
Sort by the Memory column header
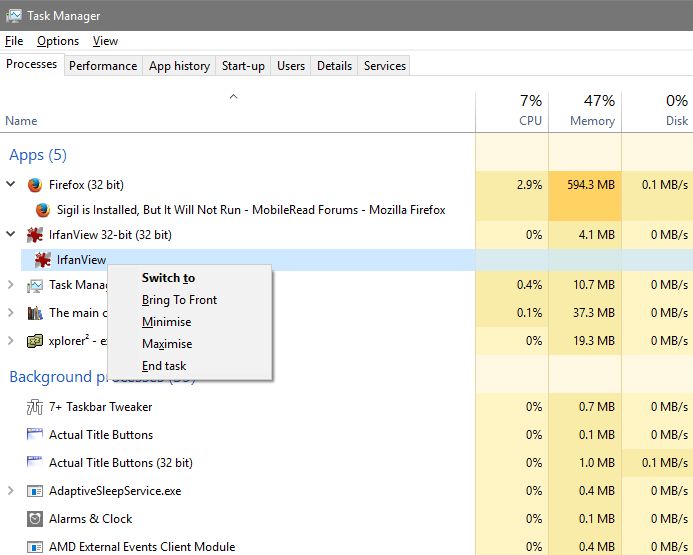click(585, 112)
